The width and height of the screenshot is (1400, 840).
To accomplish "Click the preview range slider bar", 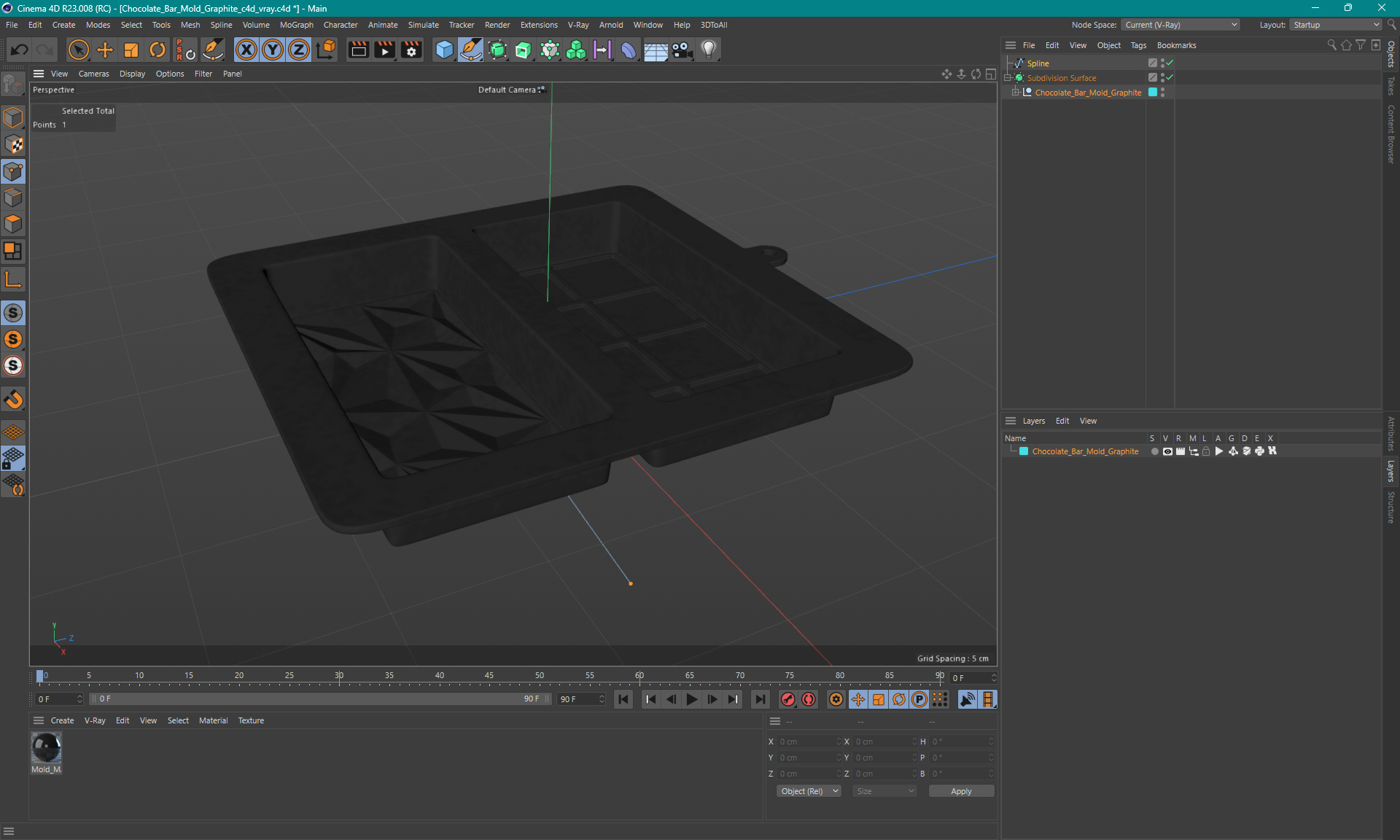I will 319,699.
